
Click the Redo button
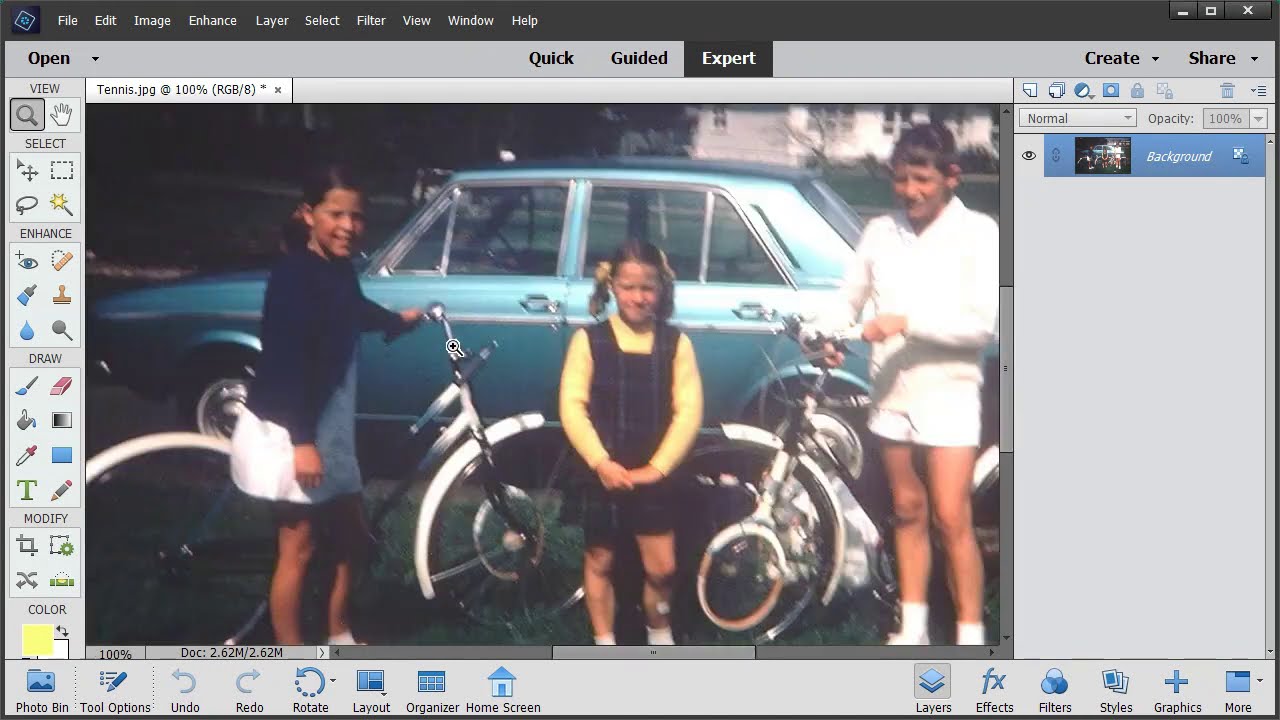[249, 689]
